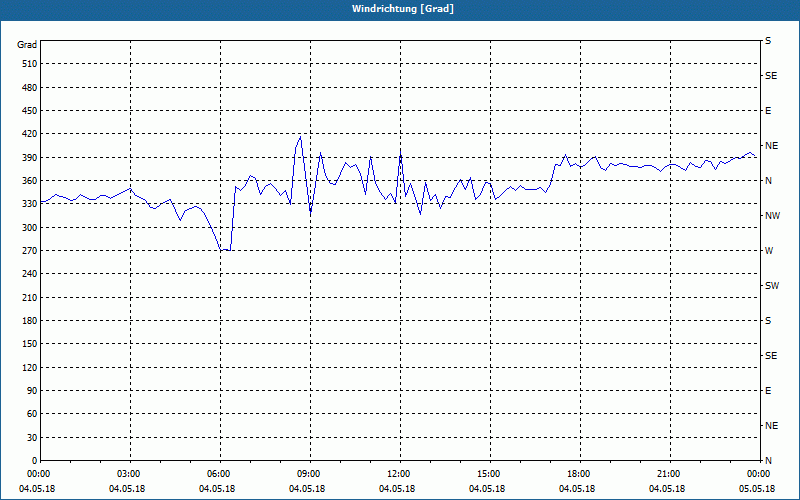Screen dimensions: 800x500
Task: Pick the 390 degree axis label
Action: click(30, 158)
